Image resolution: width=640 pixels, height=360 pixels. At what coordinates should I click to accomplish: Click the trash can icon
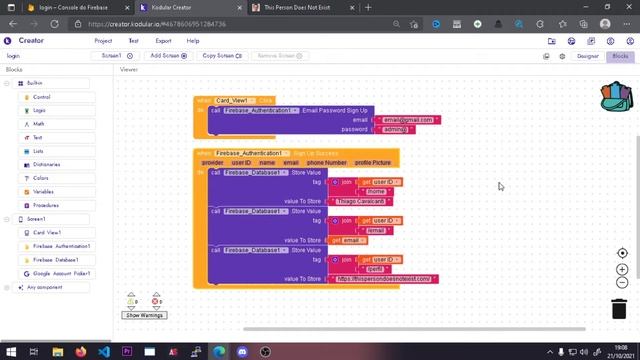pyautogui.click(x=619, y=309)
